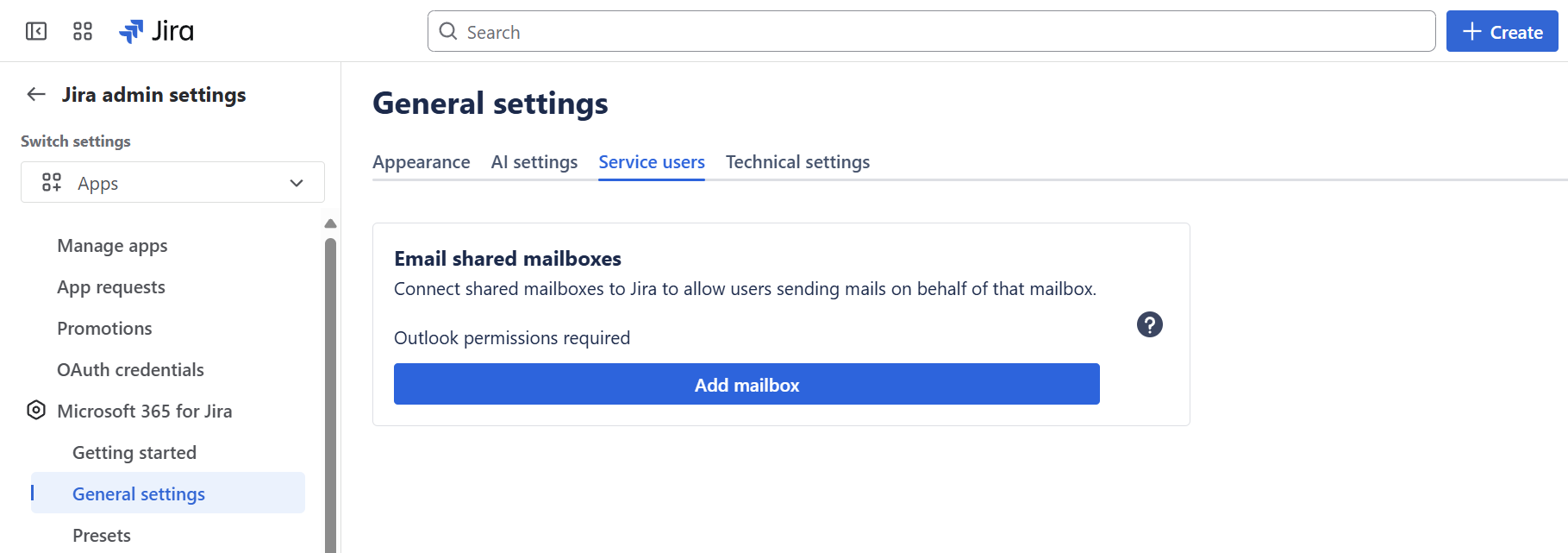Image resolution: width=1568 pixels, height=553 pixels.
Task: Focus the Search input field
Action: point(931,32)
